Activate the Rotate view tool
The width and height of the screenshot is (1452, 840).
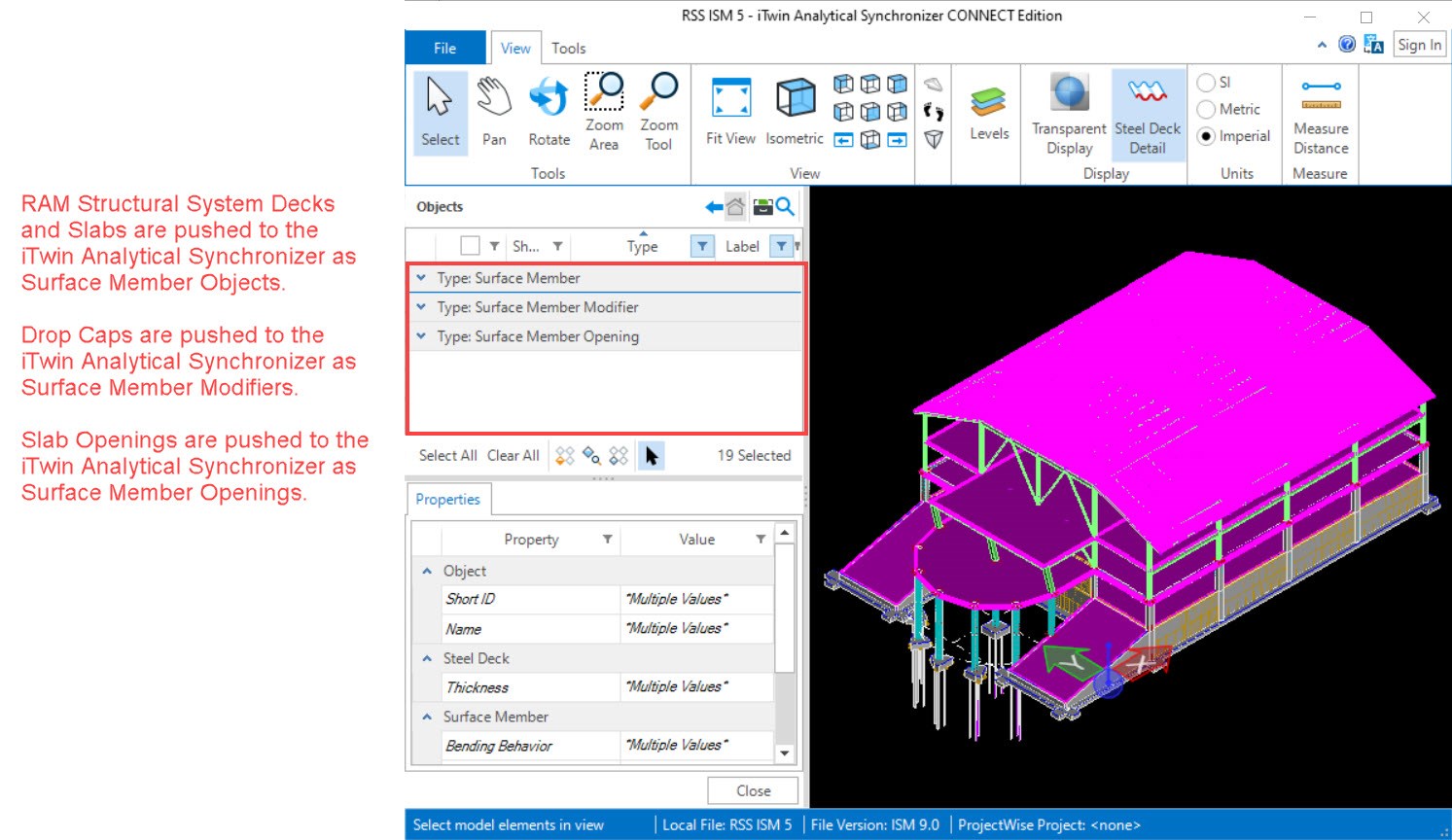[549, 113]
